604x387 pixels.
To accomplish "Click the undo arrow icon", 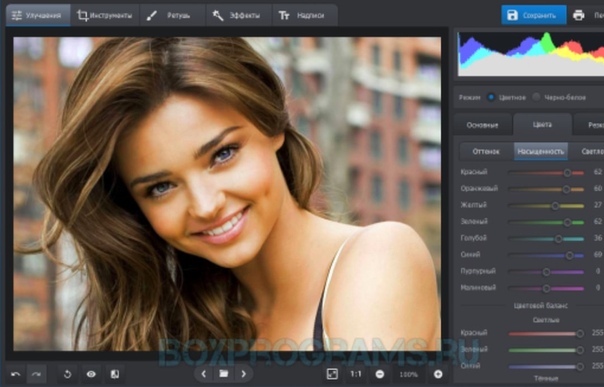I will [16, 374].
